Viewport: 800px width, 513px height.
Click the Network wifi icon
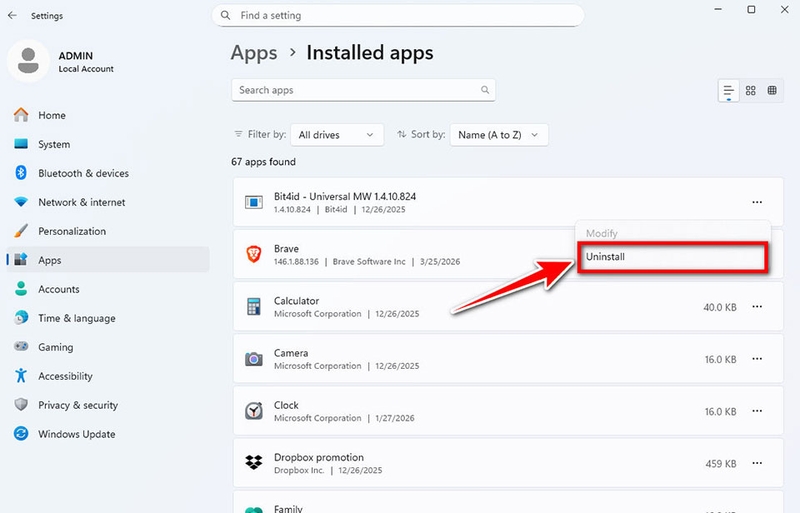(x=21, y=202)
